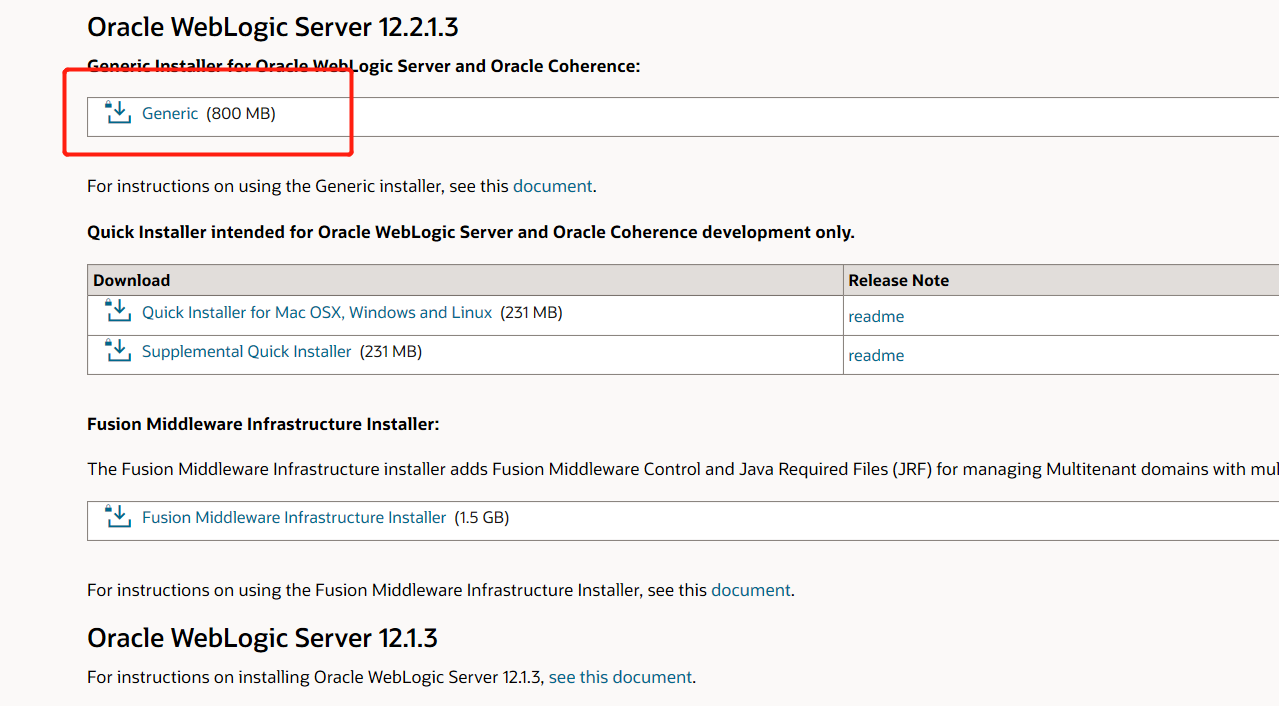Open the Fusion Middleware Infrastructure Installer link

pyautogui.click(x=294, y=518)
